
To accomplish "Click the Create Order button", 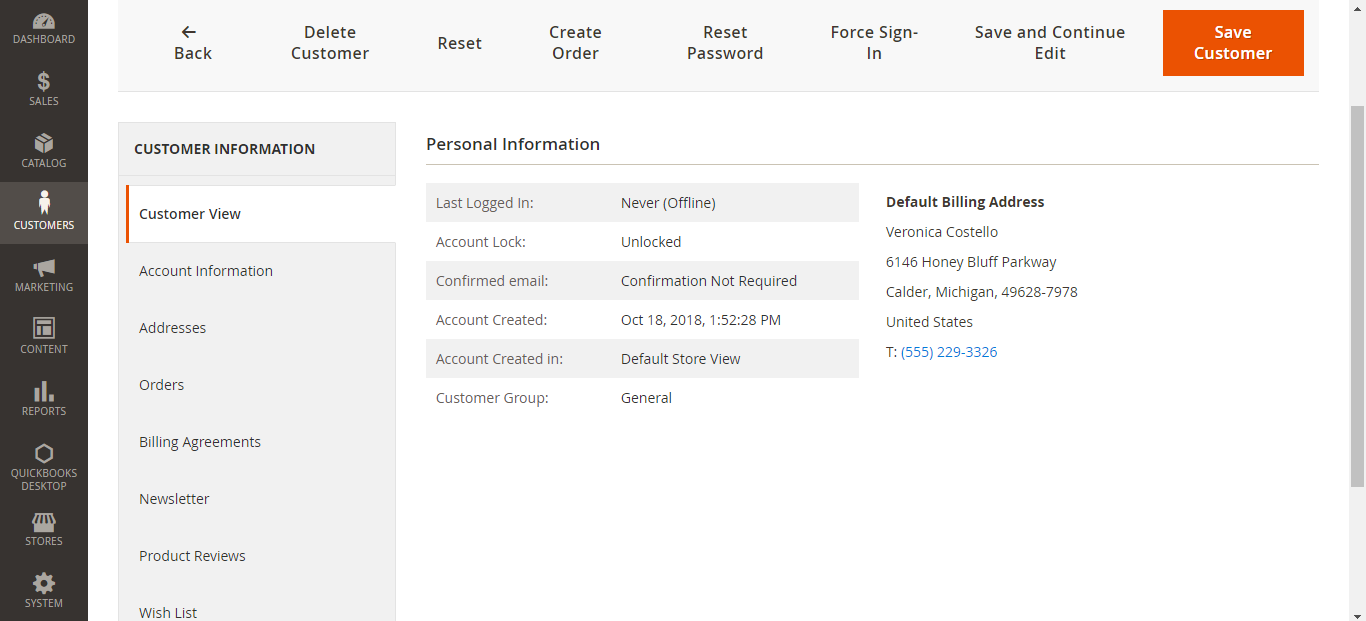I will [x=575, y=43].
